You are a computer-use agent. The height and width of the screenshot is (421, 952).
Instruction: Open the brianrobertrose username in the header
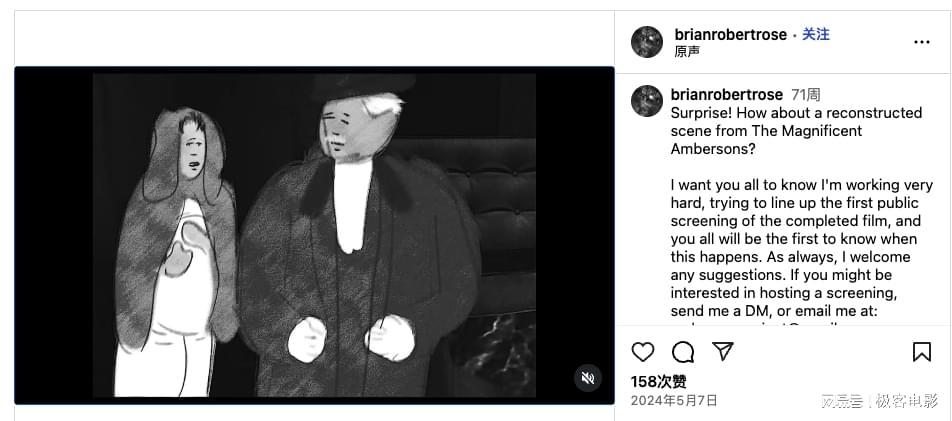click(730, 35)
